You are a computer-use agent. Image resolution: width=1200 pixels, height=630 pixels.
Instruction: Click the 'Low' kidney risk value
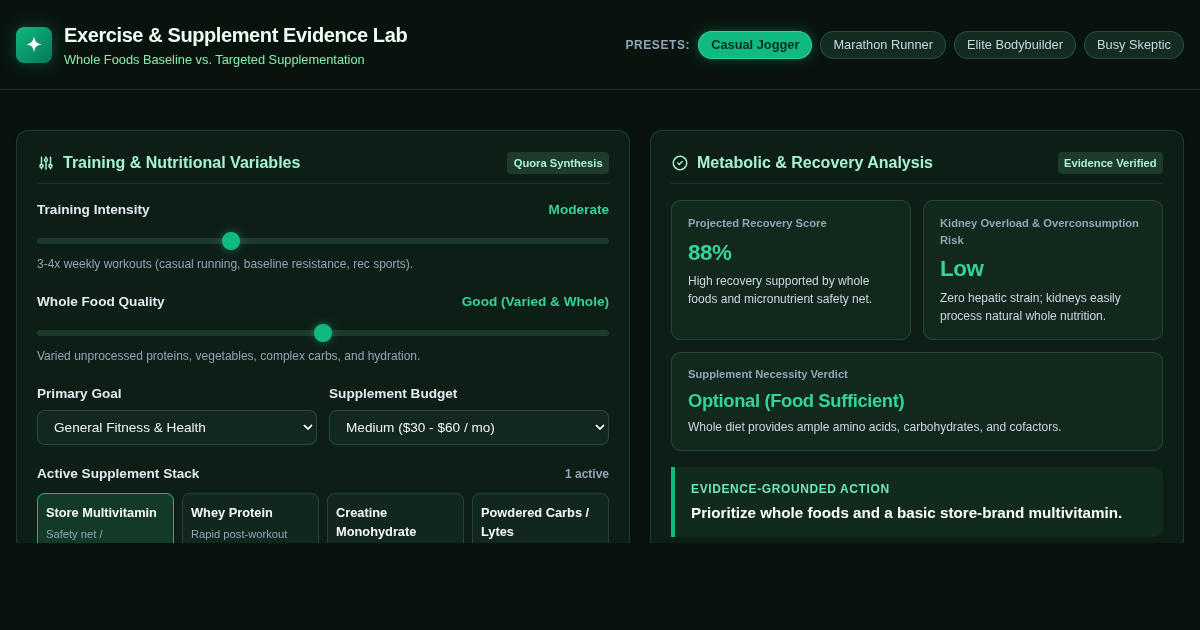point(962,269)
